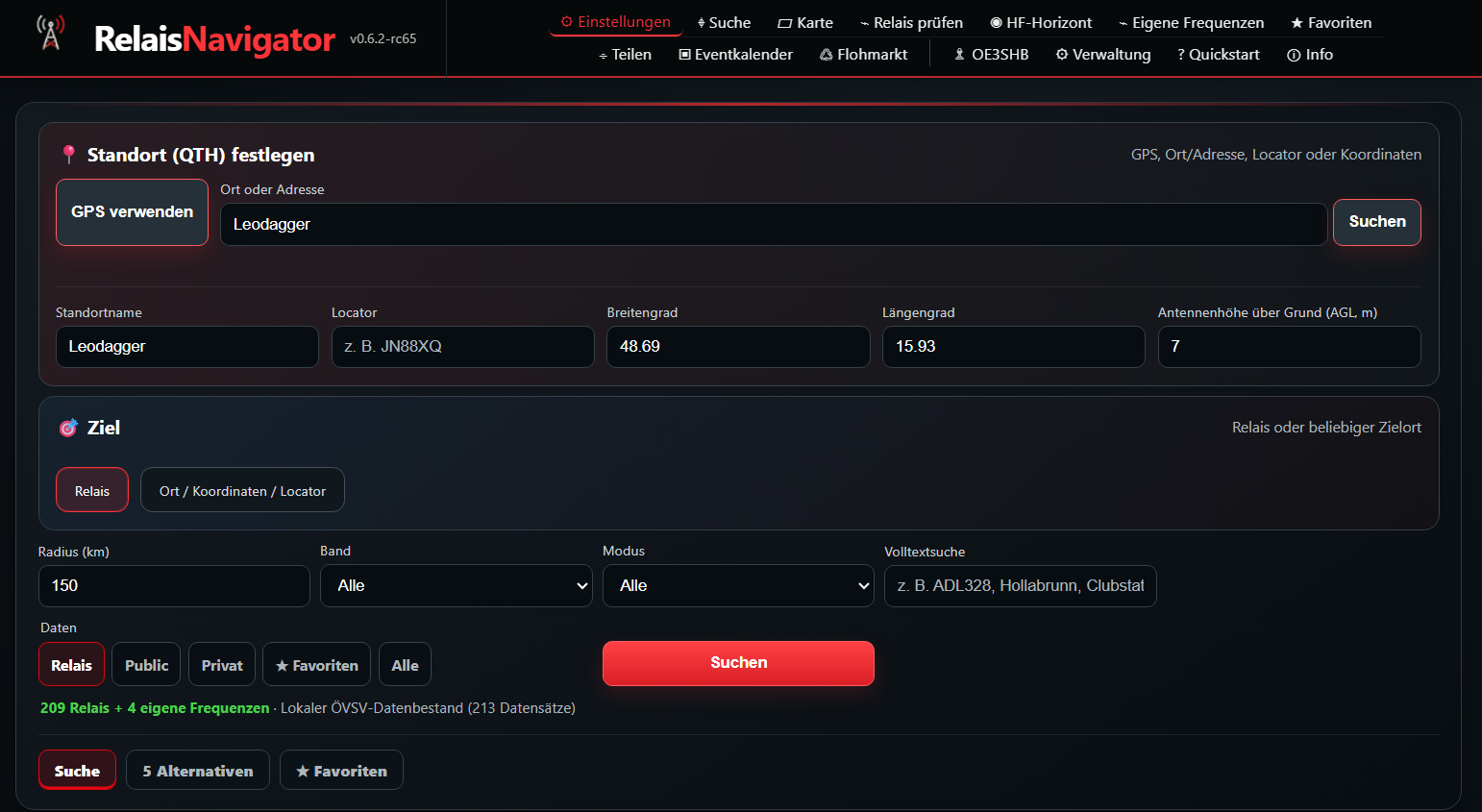Focus the Standortname field
1482x812 pixels.
tap(186, 347)
